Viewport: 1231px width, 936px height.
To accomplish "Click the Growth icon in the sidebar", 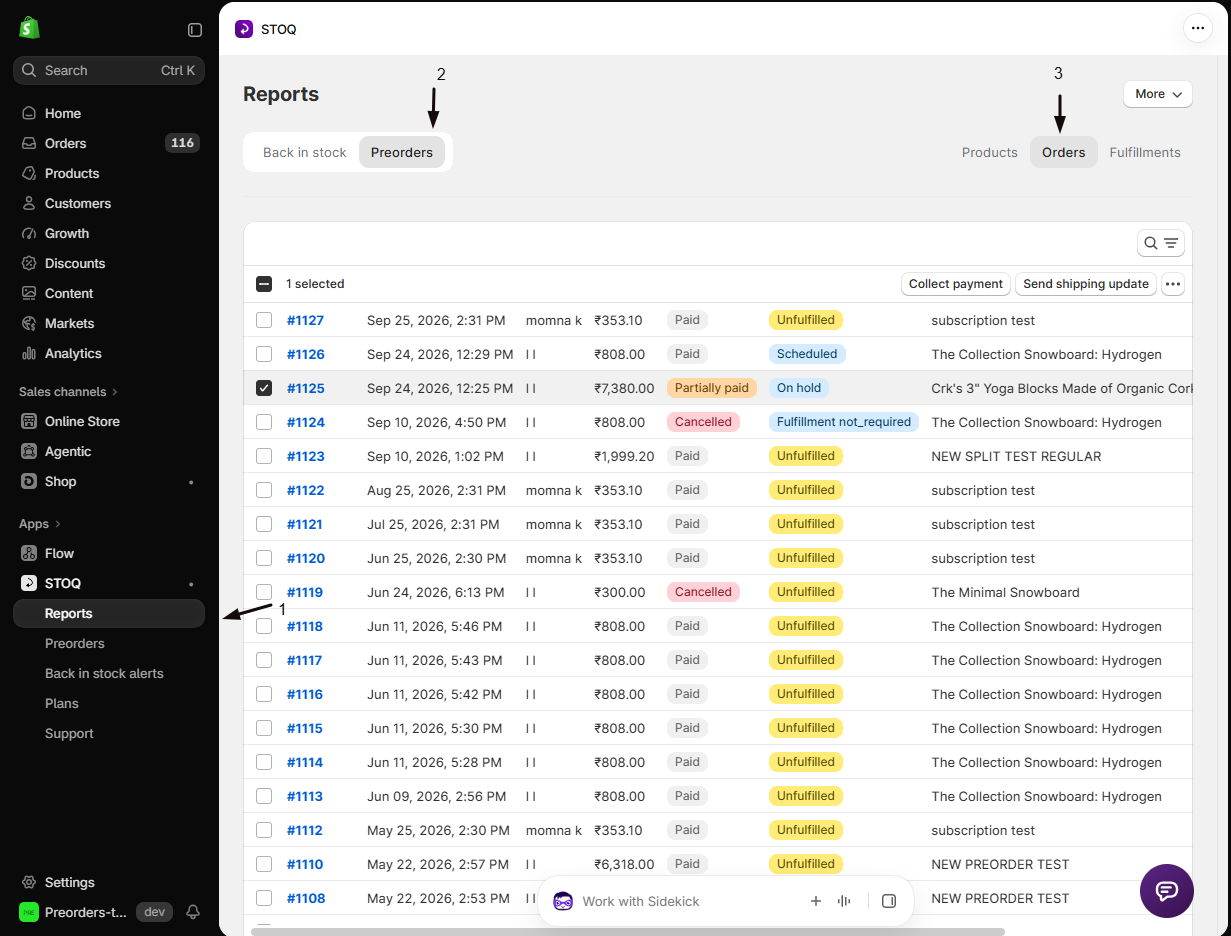I will 29,233.
